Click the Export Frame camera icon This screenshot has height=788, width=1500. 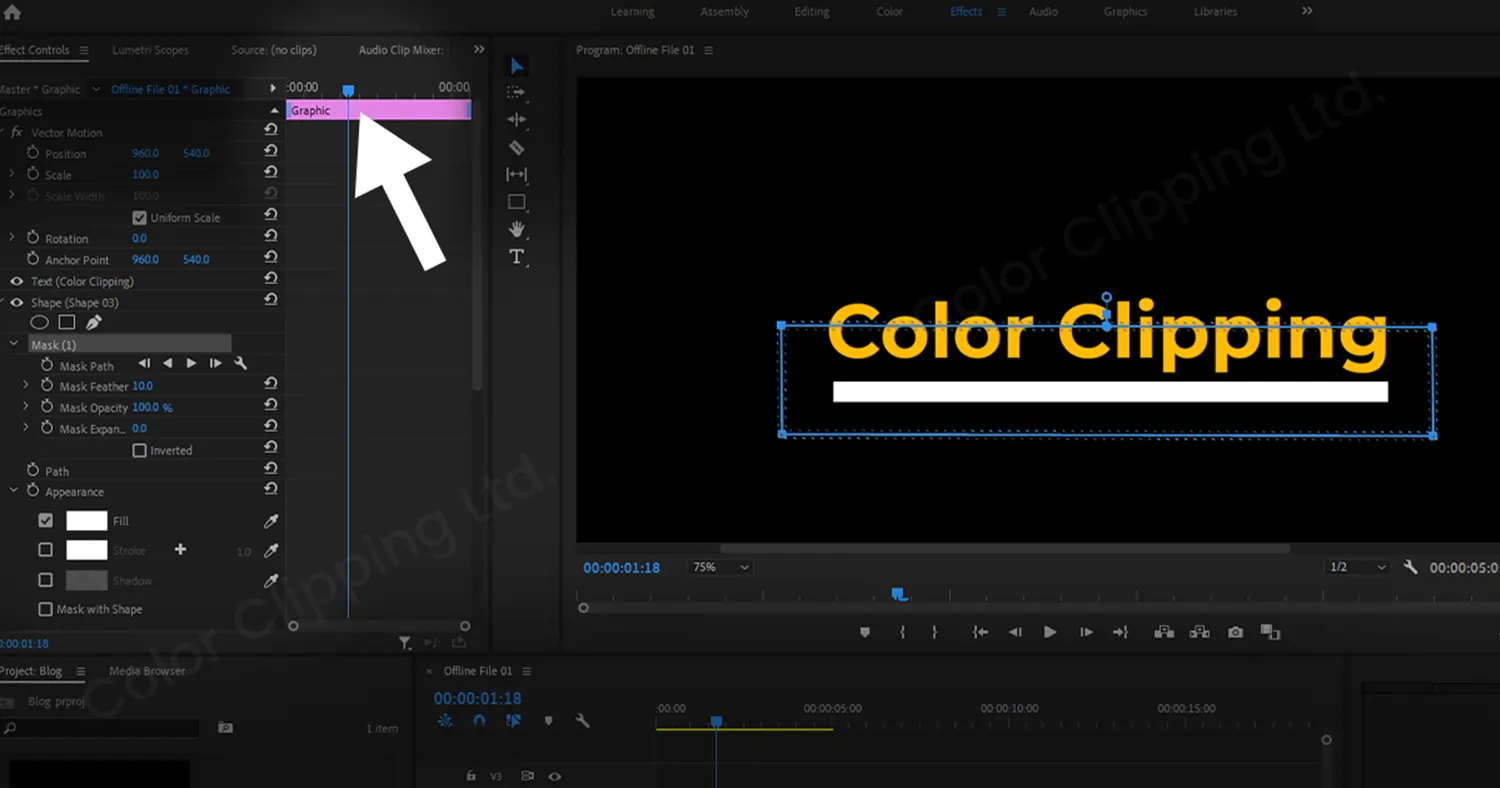click(1235, 631)
